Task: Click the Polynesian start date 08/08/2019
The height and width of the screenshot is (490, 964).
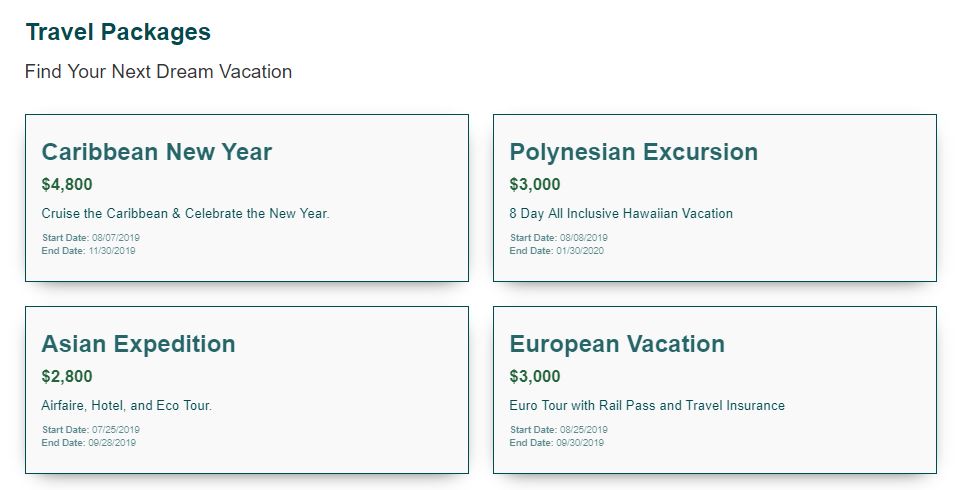Action: point(584,238)
